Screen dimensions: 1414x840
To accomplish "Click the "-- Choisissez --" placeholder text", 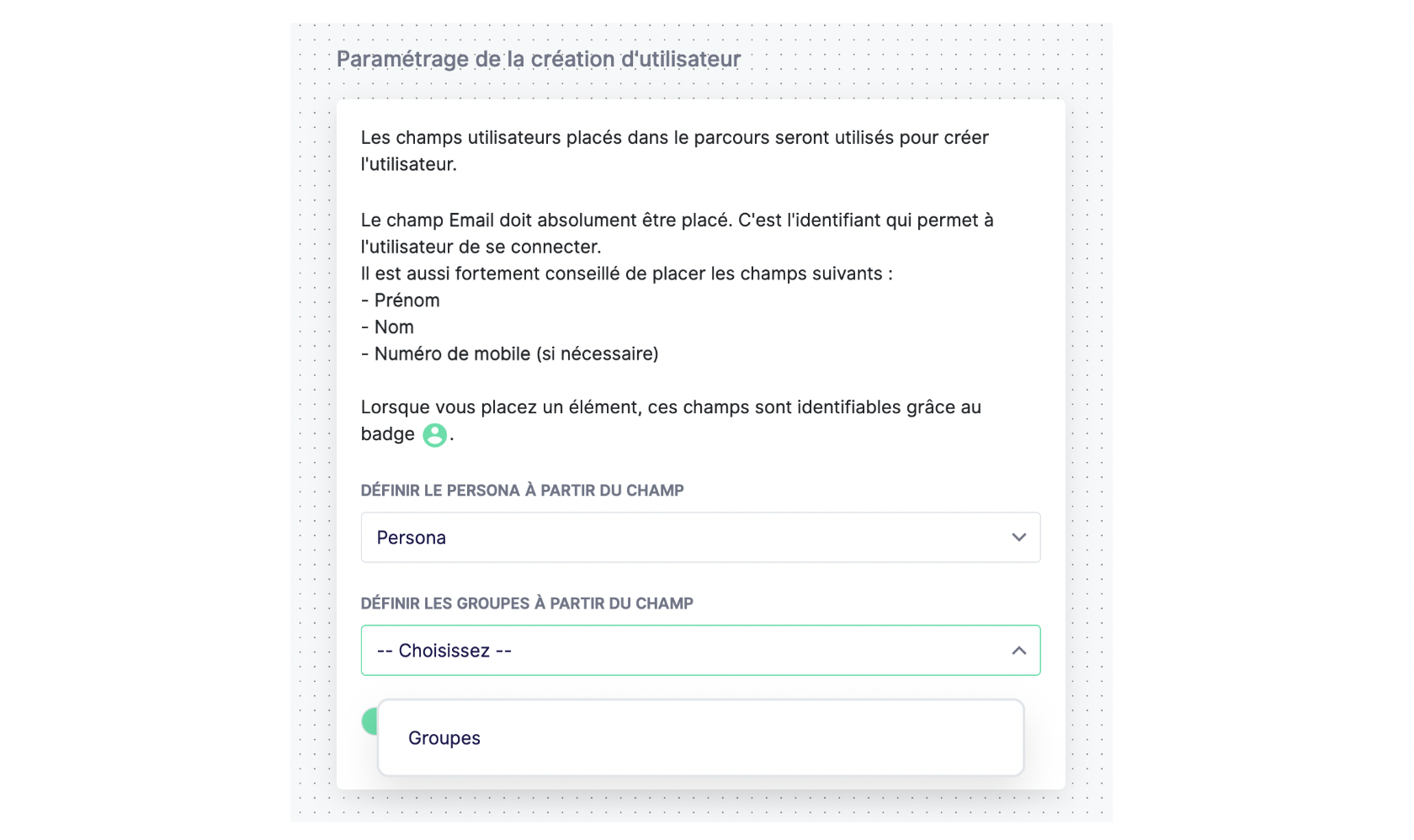I will coord(444,651).
